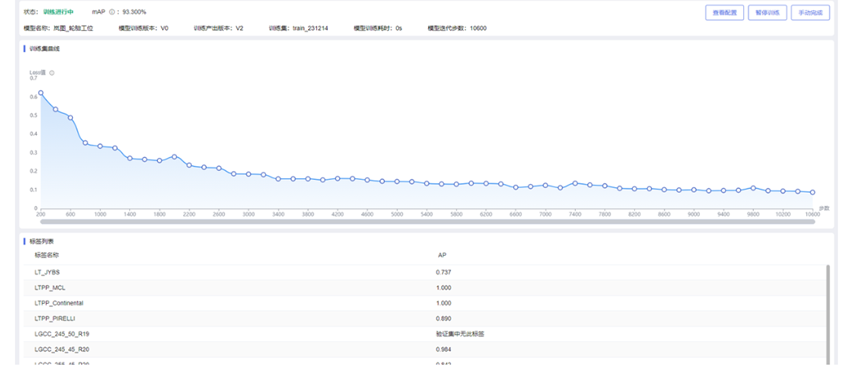The width and height of the screenshot is (865, 391).
Task: Select the LGCC_245_50_R19 label row
Action: tap(425, 334)
